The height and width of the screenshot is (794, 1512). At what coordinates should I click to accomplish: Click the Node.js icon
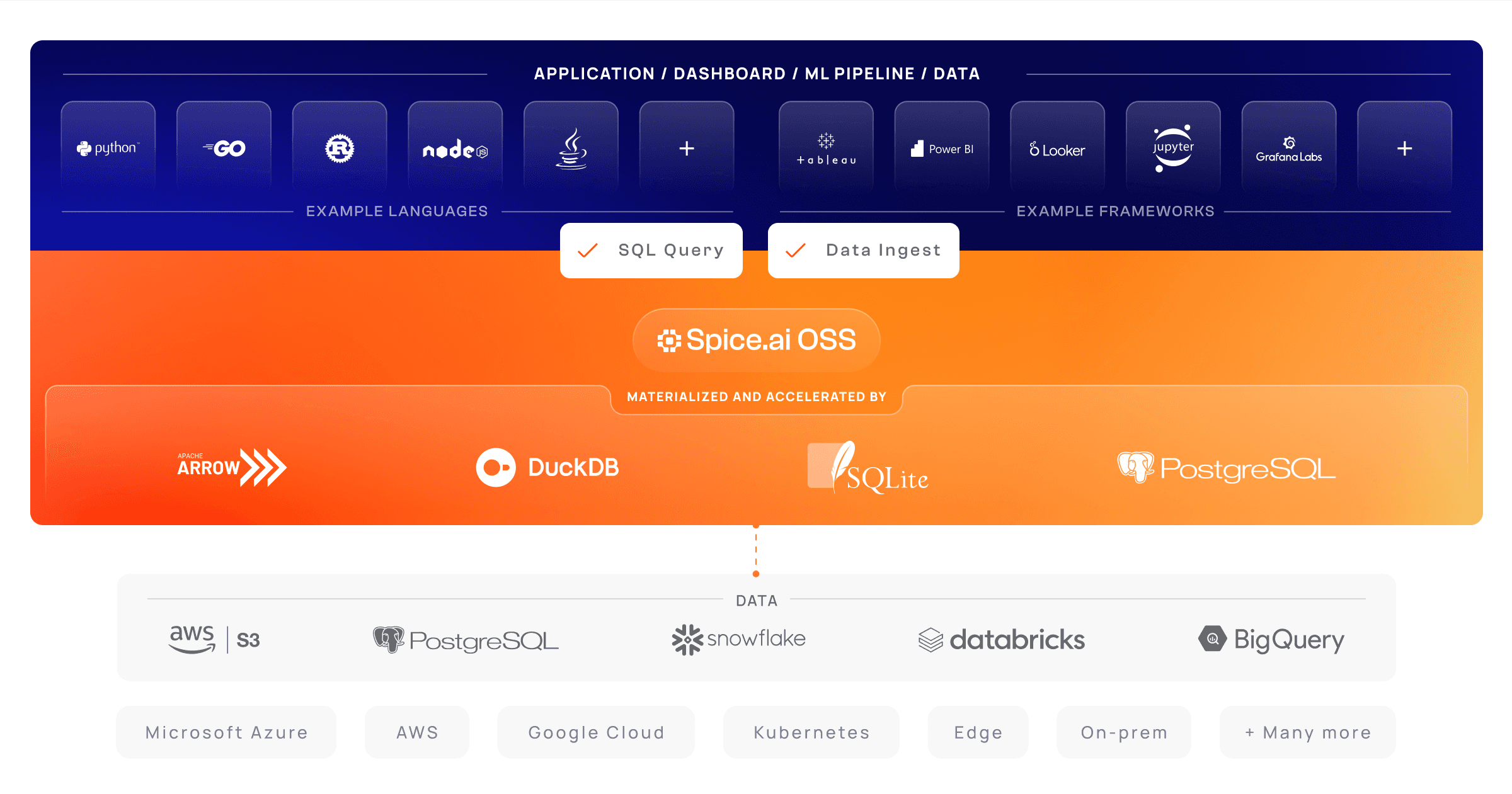click(x=455, y=150)
